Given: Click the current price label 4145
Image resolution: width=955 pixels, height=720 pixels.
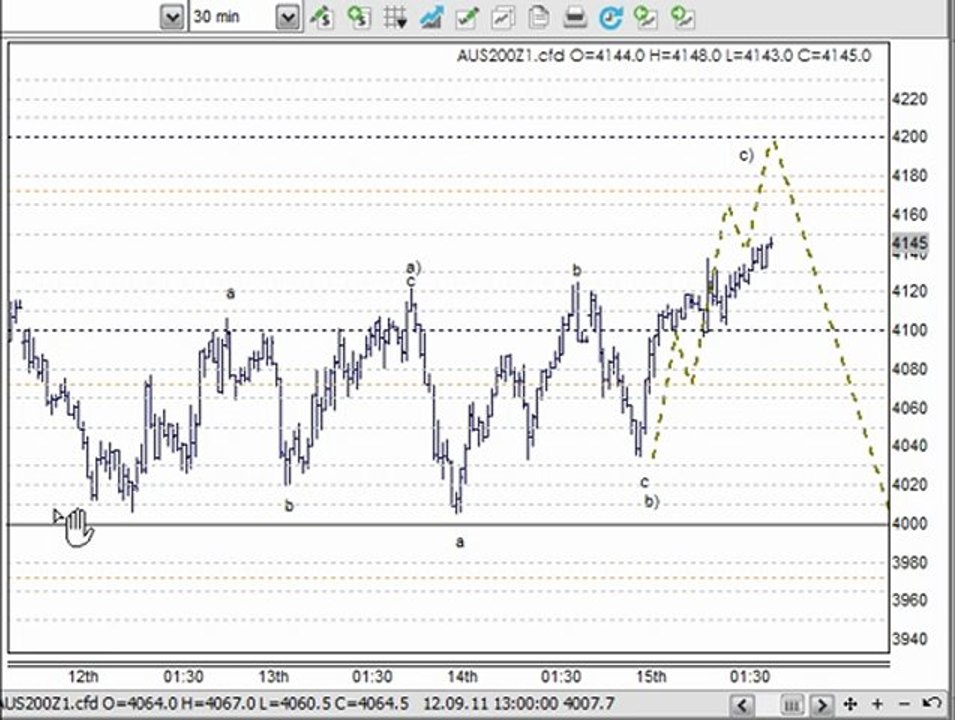Looking at the screenshot, I should pos(909,243).
